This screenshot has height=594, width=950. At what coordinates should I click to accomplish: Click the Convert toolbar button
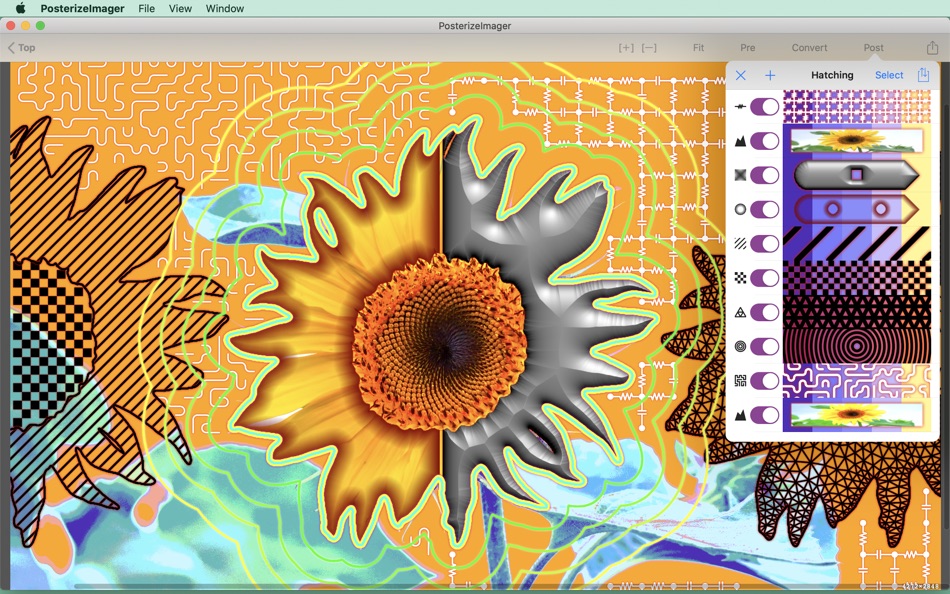pyautogui.click(x=809, y=47)
